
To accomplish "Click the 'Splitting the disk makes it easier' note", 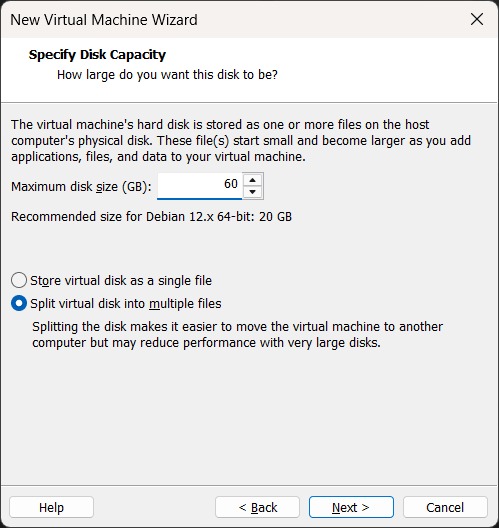I will point(237,335).
